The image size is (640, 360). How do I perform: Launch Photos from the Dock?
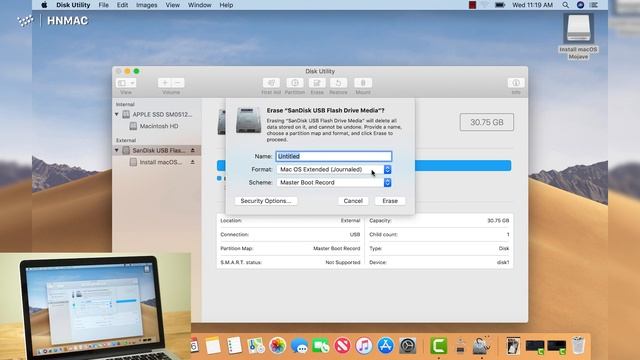click(278, 346)
